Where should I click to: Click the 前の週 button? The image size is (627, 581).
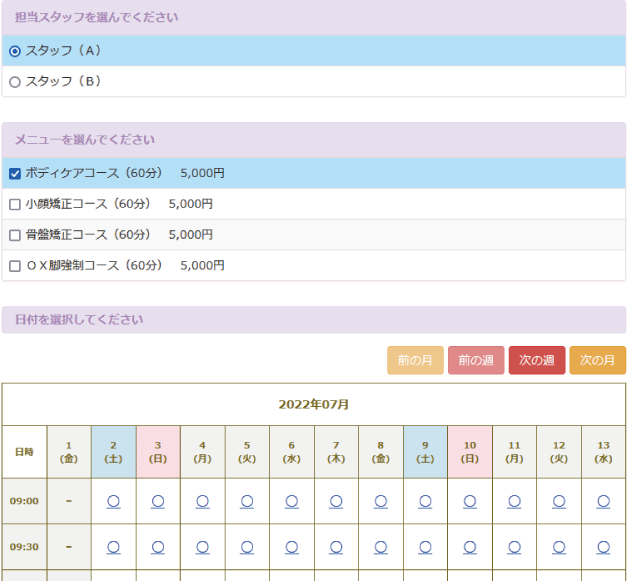coord(476,360)
